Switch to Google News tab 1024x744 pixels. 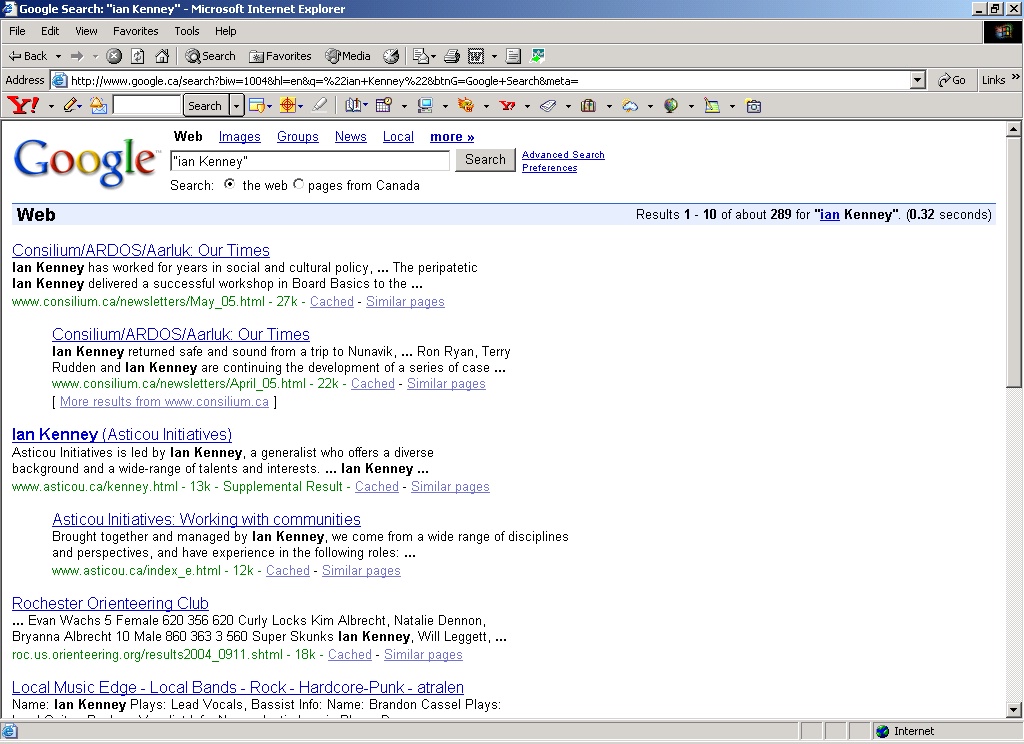351,137
